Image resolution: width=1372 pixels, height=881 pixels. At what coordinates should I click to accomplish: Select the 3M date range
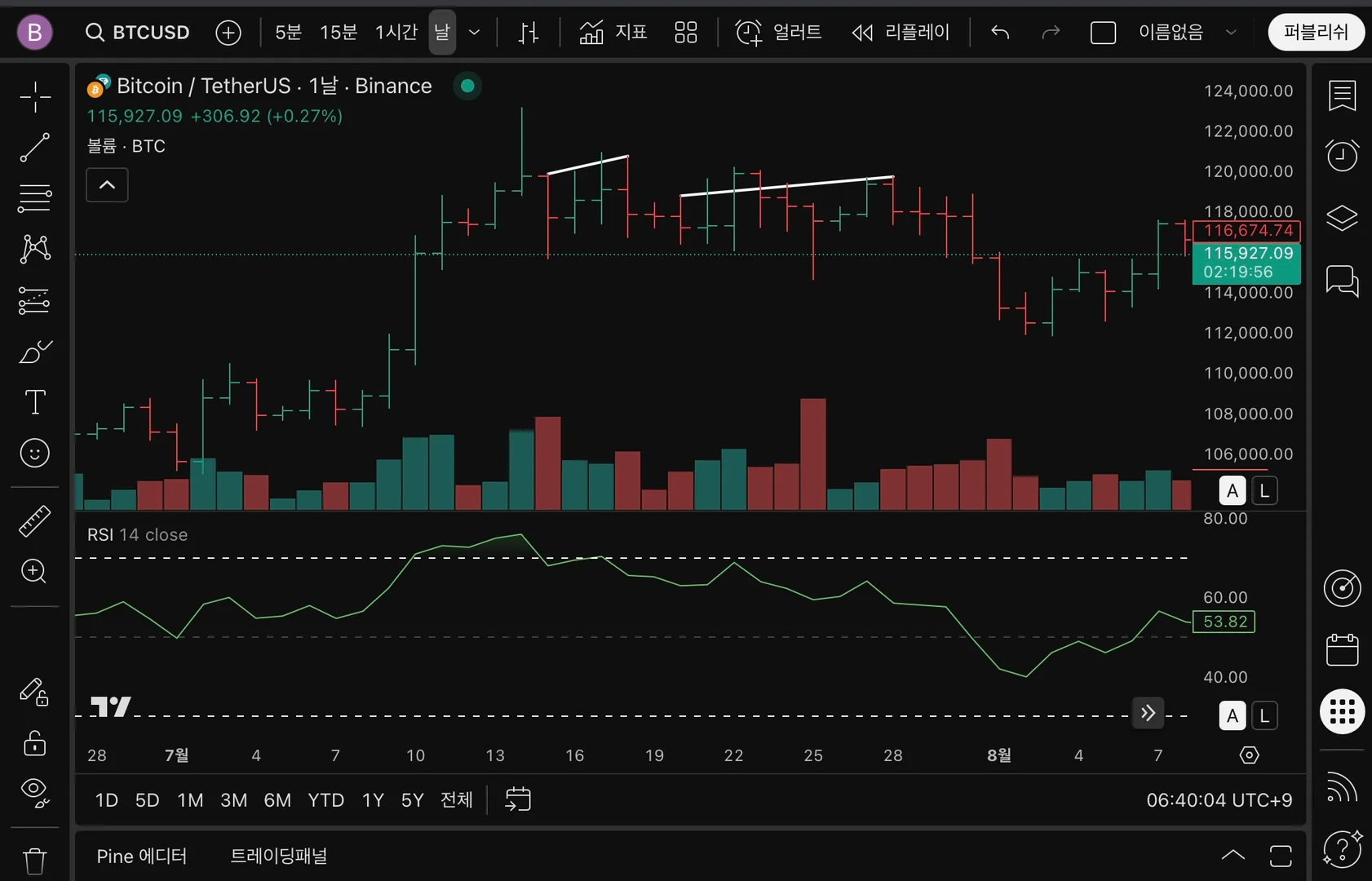pyautogui.click(x=233, y=800)
